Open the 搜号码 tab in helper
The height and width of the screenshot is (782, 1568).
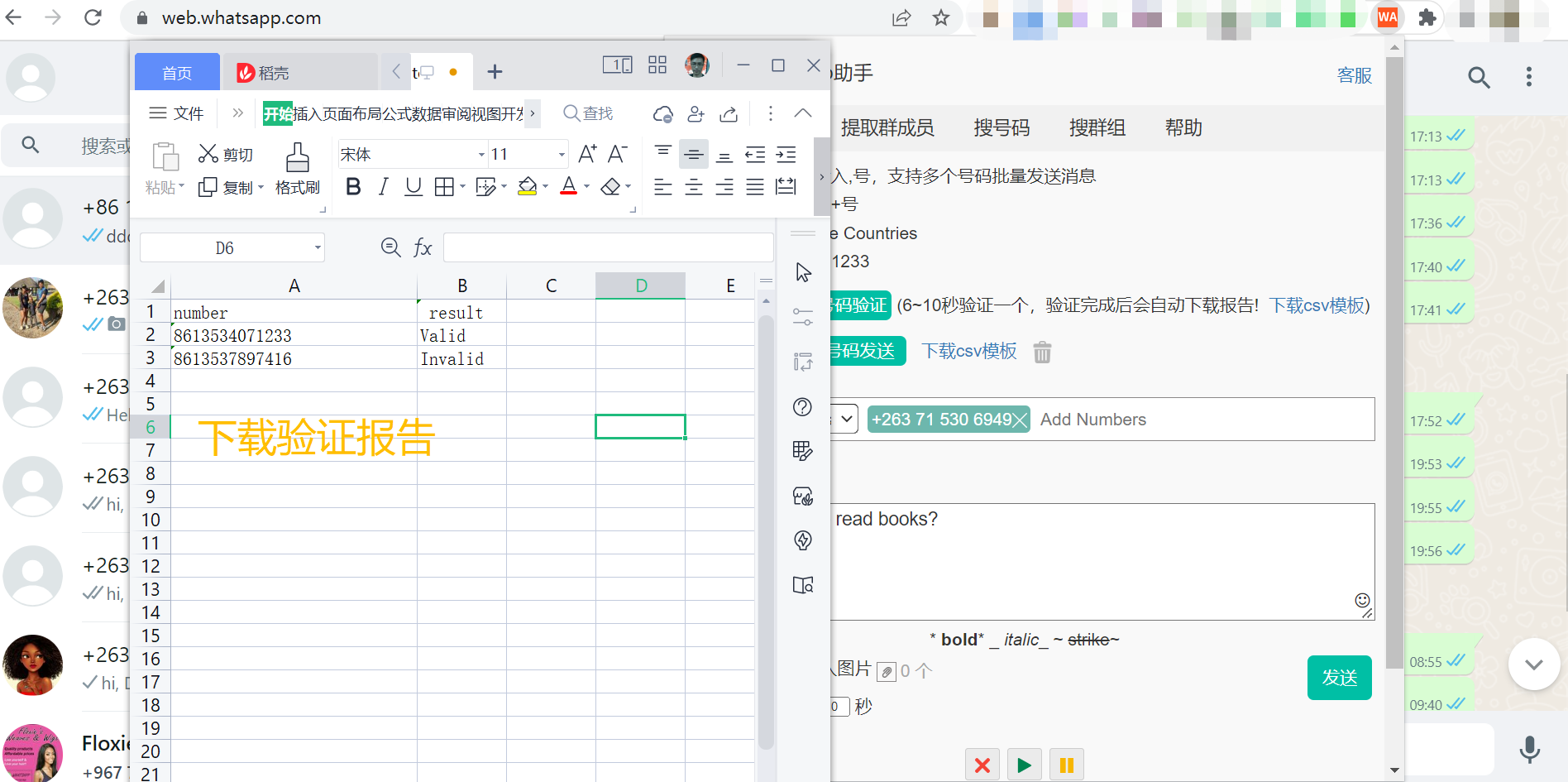(x=1002, y=127)
